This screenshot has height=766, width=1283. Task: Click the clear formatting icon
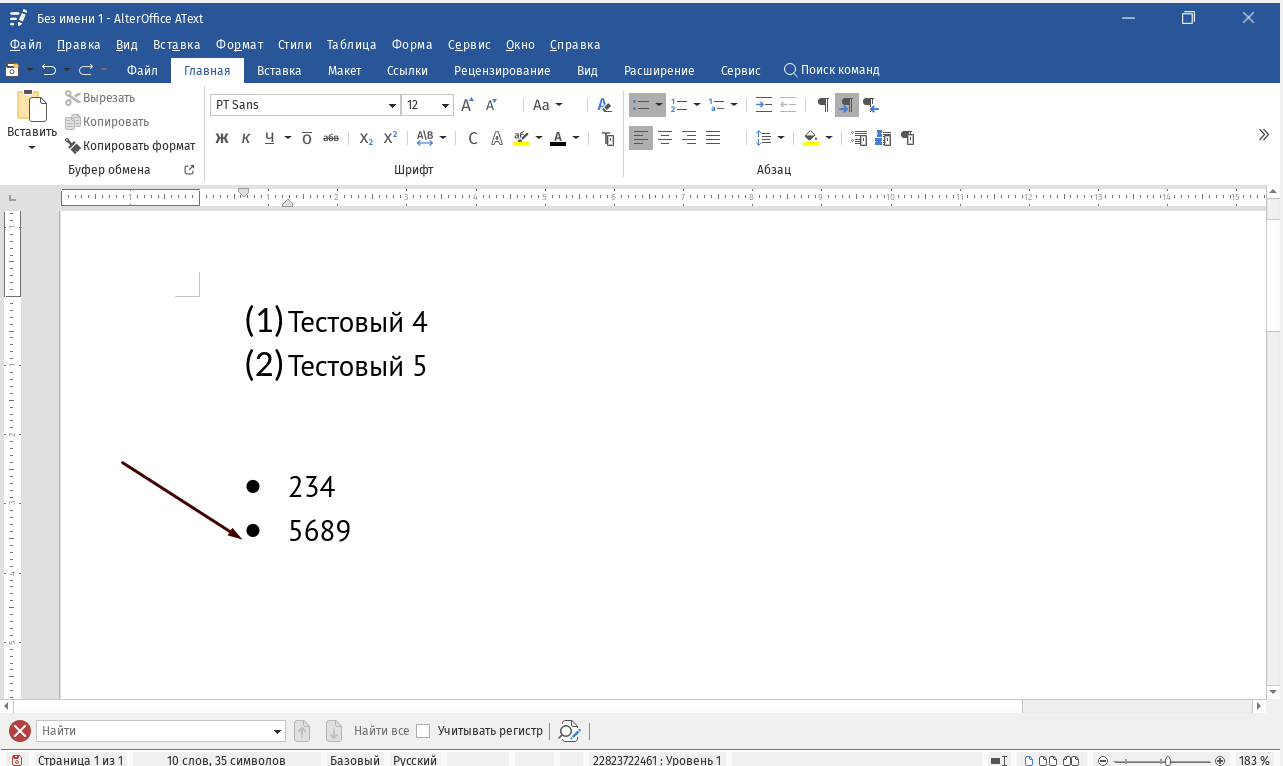[604, 105]
